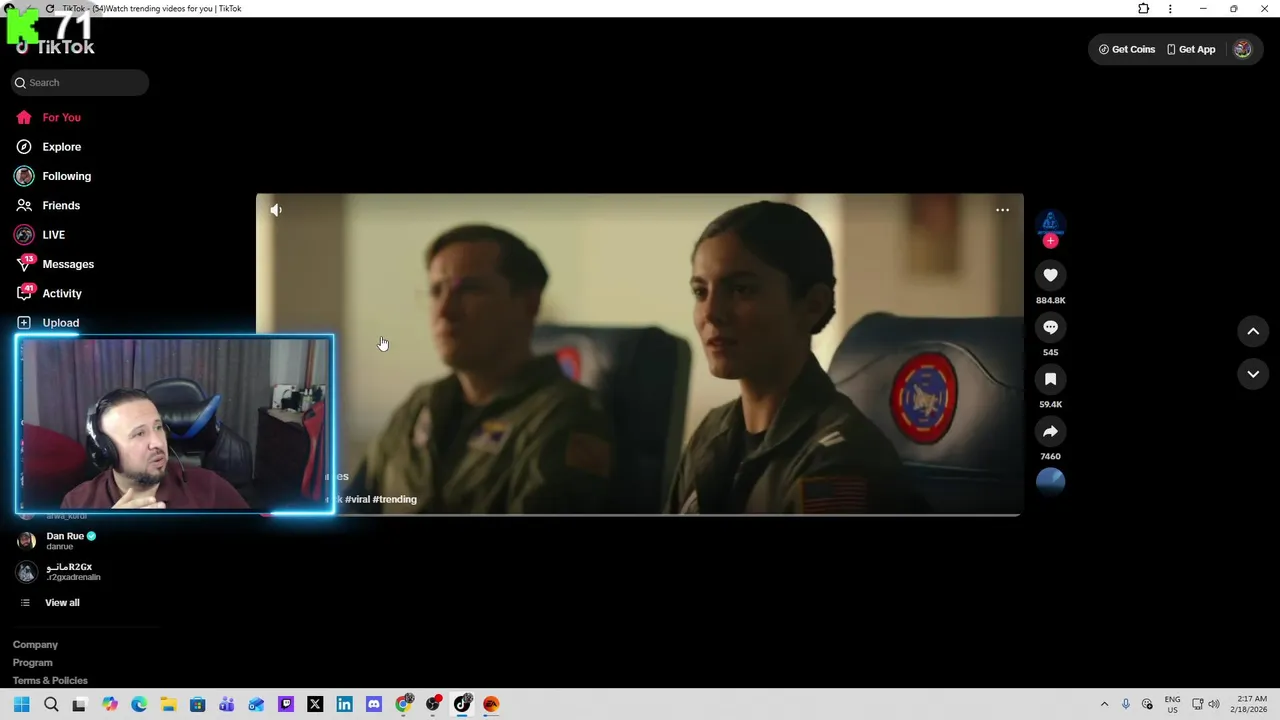1280x720 pixels.
Task: Open the Windows Start menu
Action: pos(22,704)
